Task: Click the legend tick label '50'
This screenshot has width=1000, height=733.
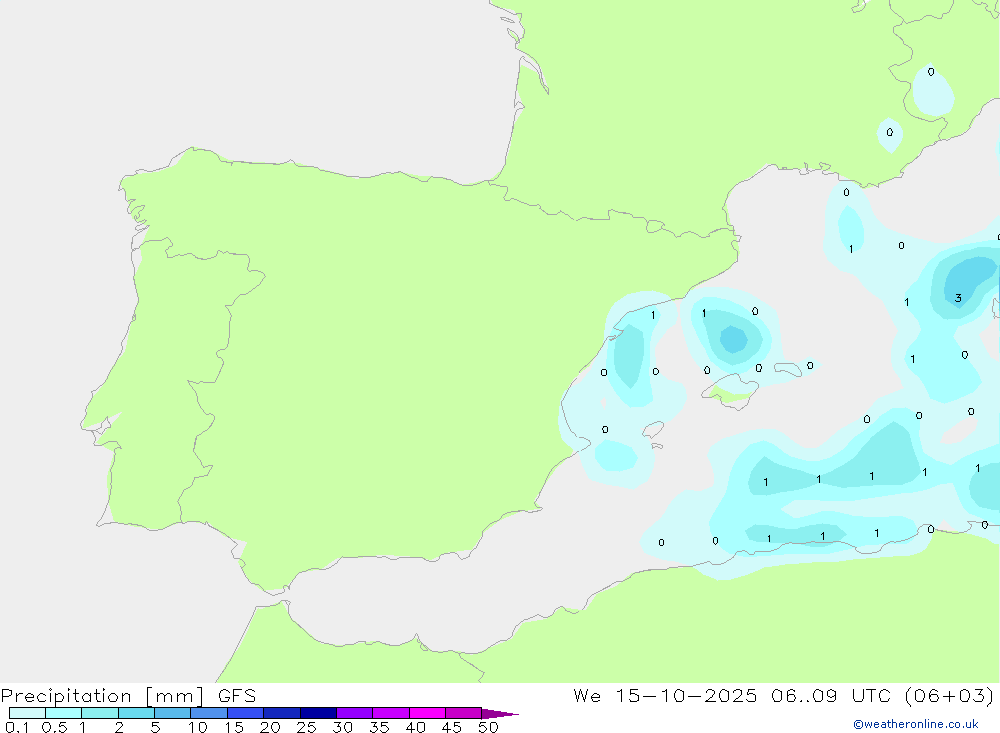Action: [x=488, y=727]
